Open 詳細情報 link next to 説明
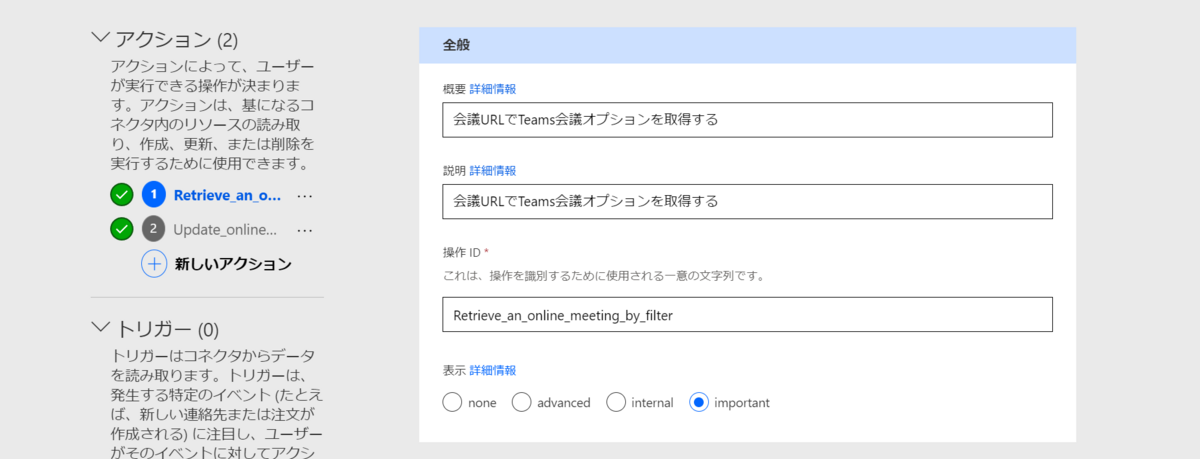Image resolution: width=1200 pixels, height=459 pixels. [x=493, y=171]
